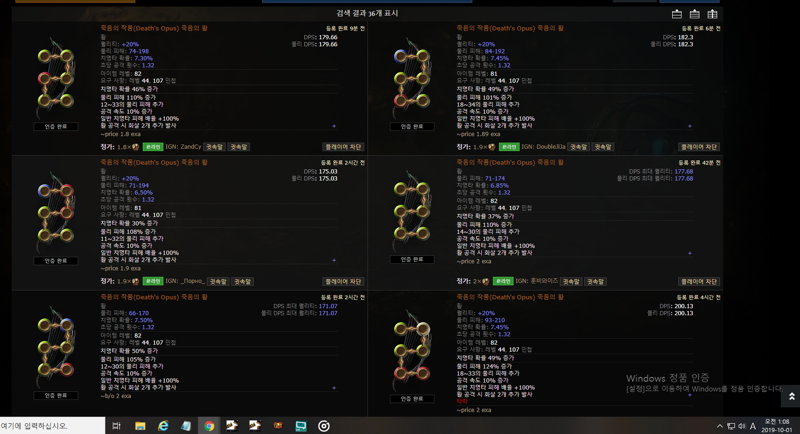Click the plus icon in _Порно_'s listing

(334, 260)
